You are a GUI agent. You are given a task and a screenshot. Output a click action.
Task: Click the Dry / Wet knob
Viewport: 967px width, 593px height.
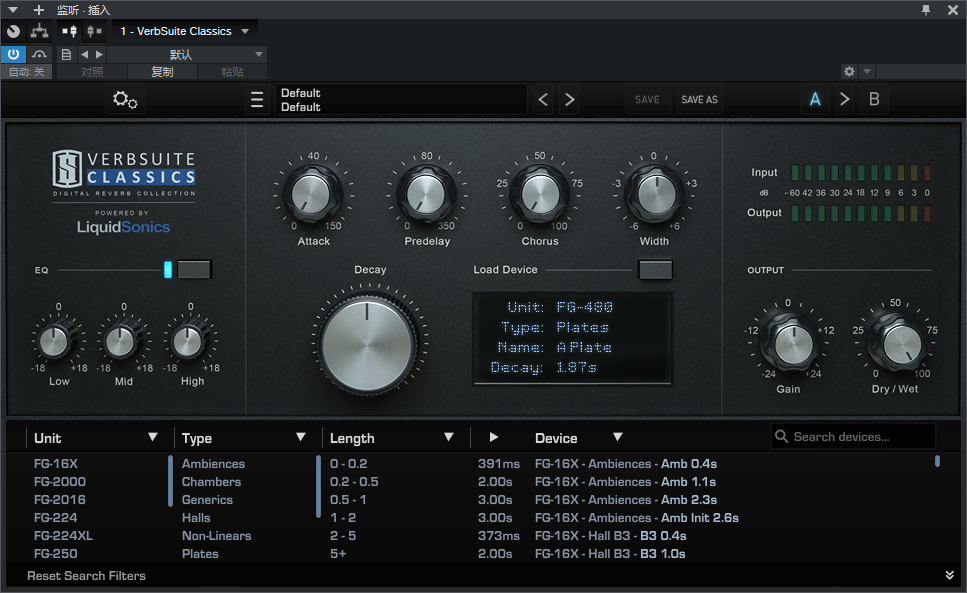click(900, 343)
